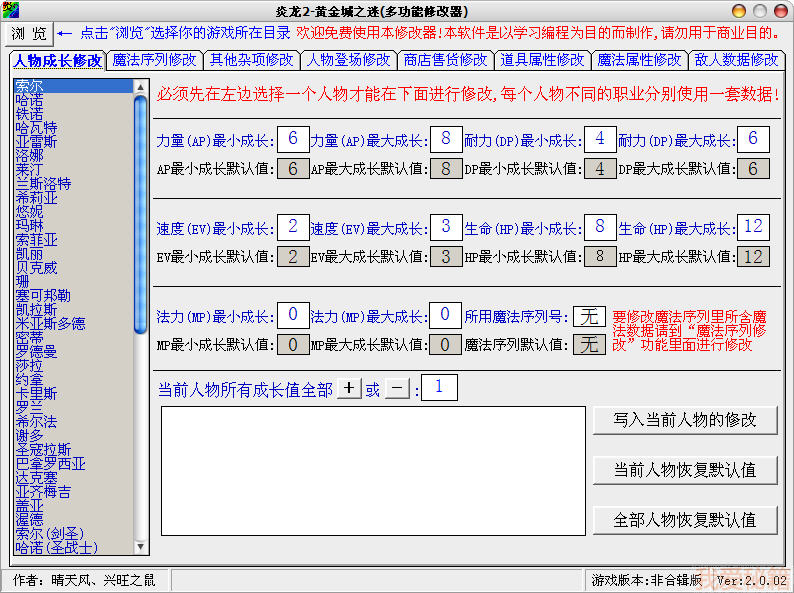Select 索尔(剑圣) in the character list
Screen dimensions: 794x593
[x=50, y=534]
